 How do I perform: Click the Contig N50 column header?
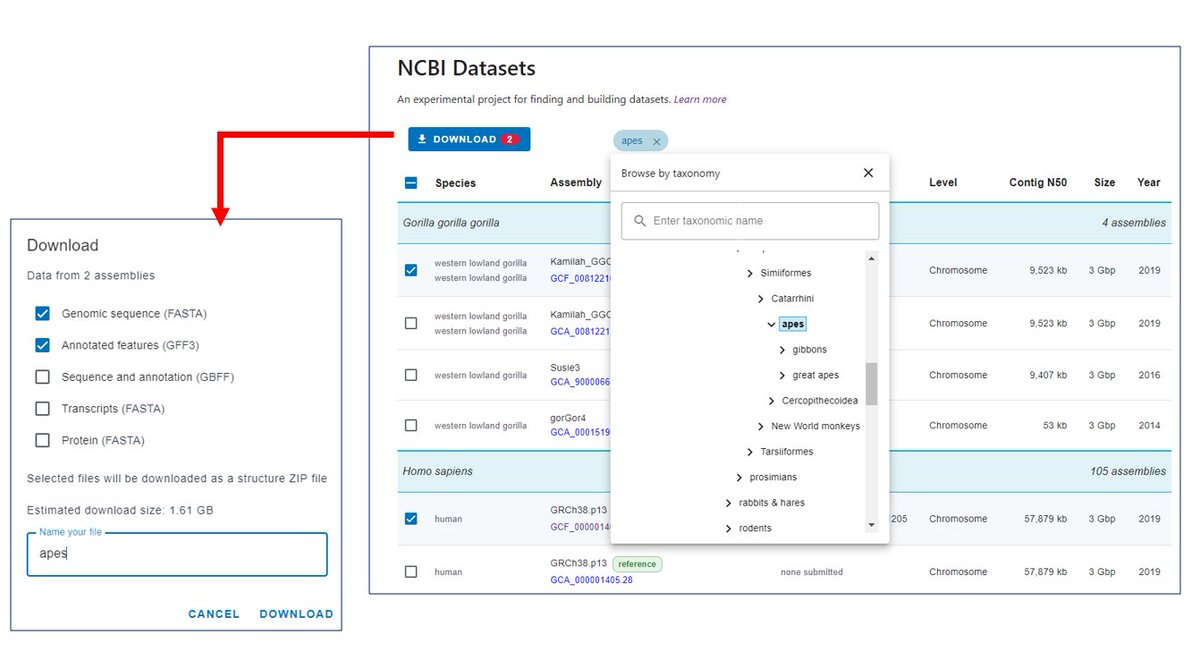point(1038,182)
